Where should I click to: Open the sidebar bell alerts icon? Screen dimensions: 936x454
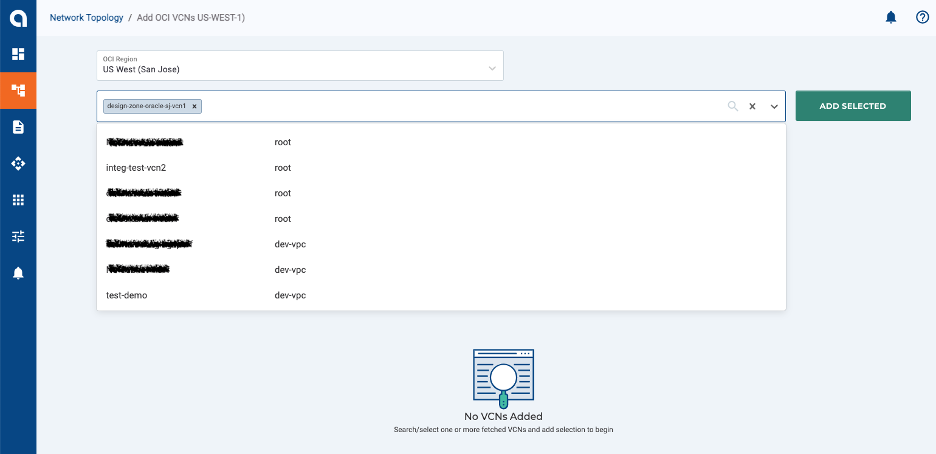coord(18,273)
